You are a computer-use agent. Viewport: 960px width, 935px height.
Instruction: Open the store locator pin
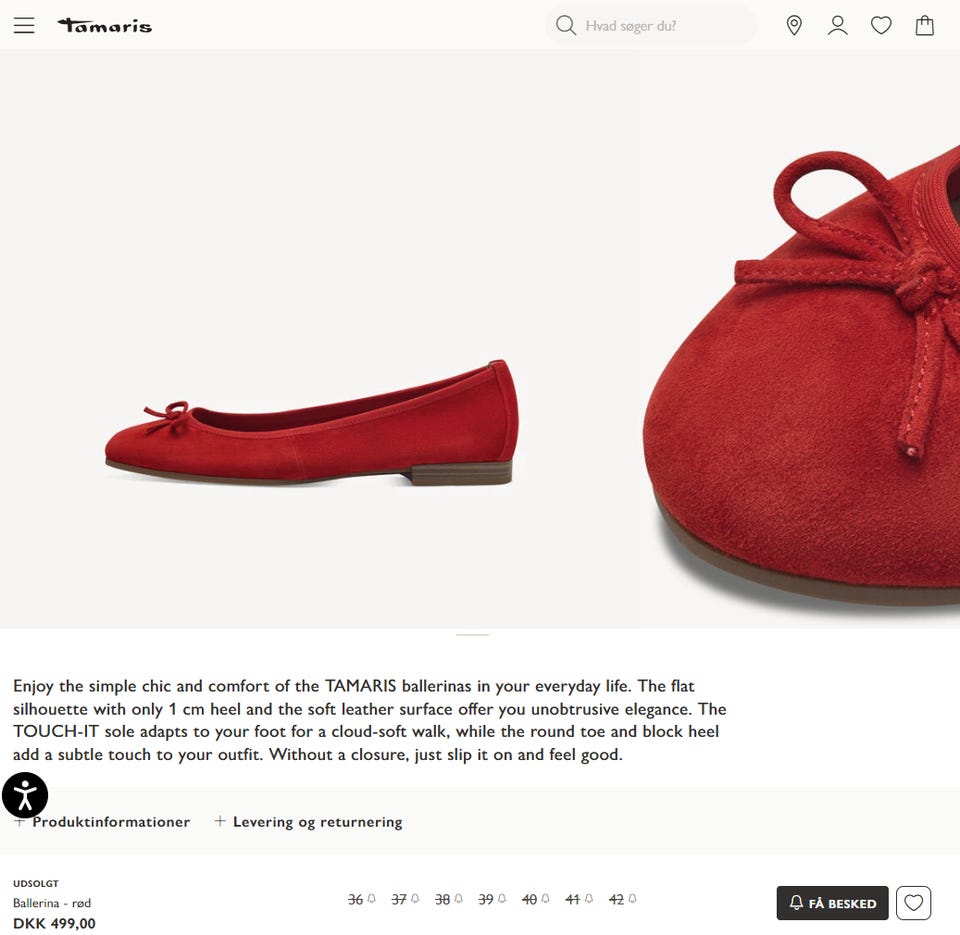(x=794, y=26)
